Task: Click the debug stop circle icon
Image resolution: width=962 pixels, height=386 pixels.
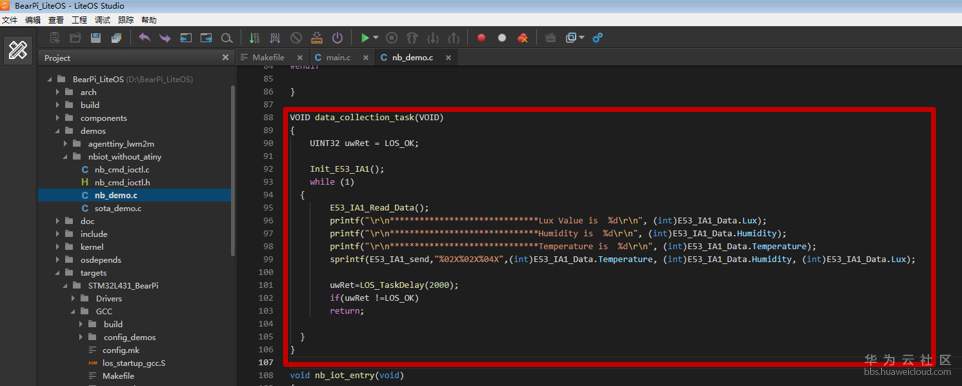Action: click(391, 38)
